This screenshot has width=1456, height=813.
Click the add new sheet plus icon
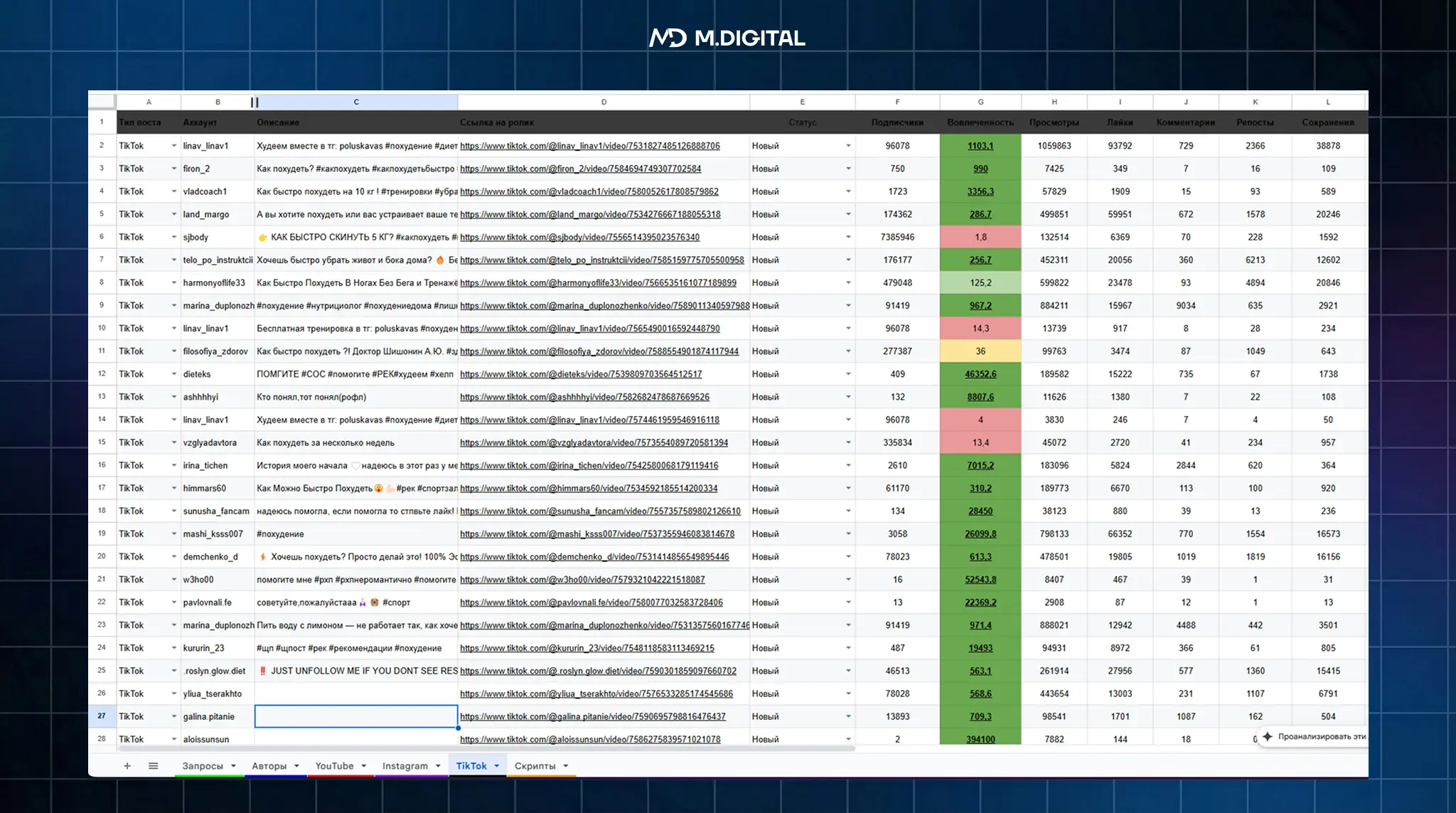[x=127, y=766]
